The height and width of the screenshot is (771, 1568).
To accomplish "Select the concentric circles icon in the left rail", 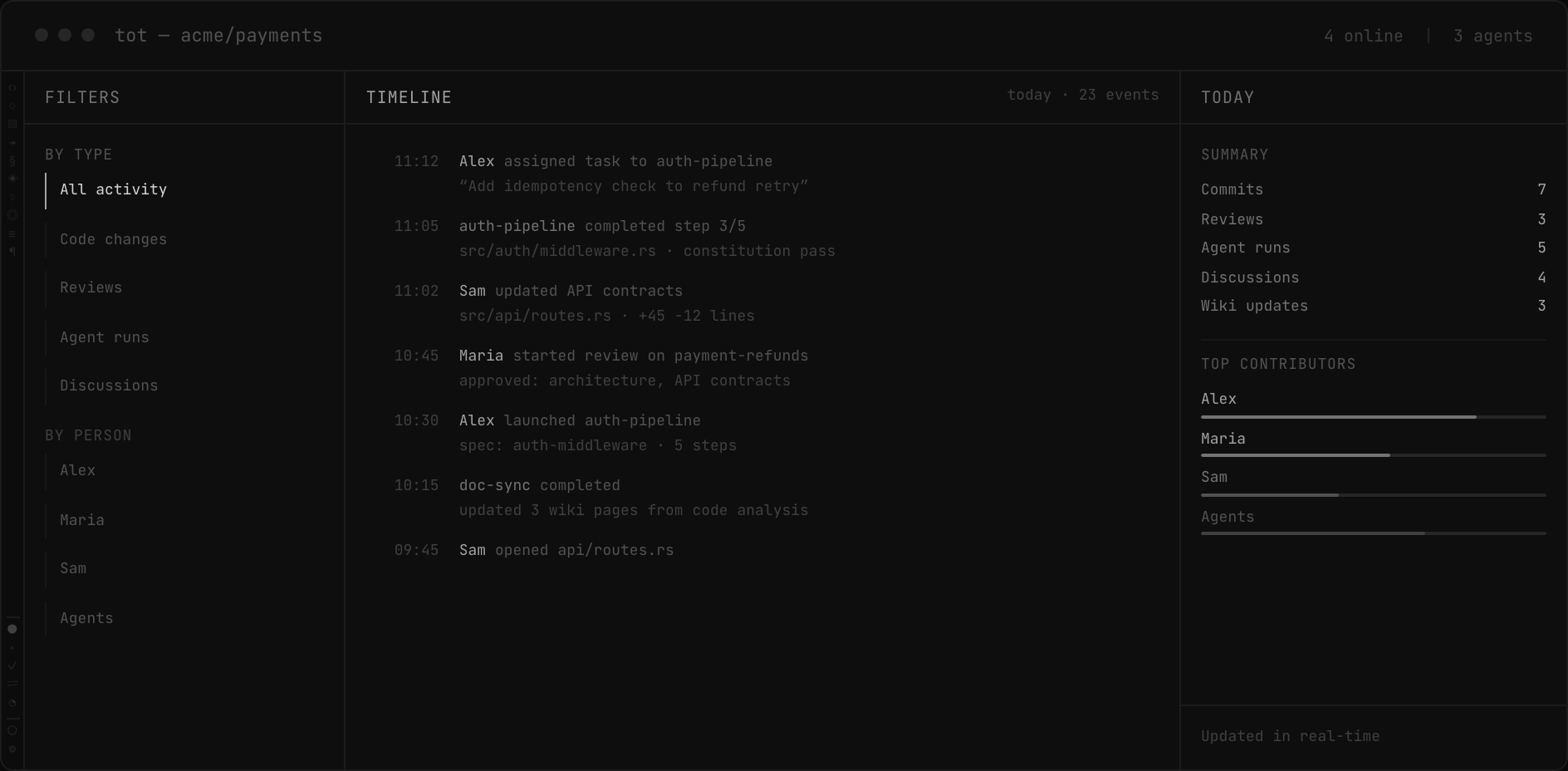I will [12, 215].
